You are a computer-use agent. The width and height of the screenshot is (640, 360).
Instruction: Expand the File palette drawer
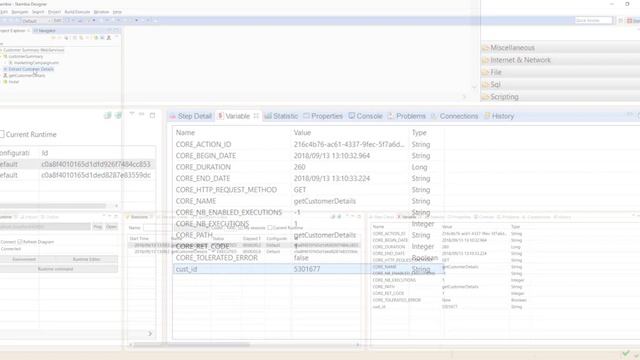560,72
